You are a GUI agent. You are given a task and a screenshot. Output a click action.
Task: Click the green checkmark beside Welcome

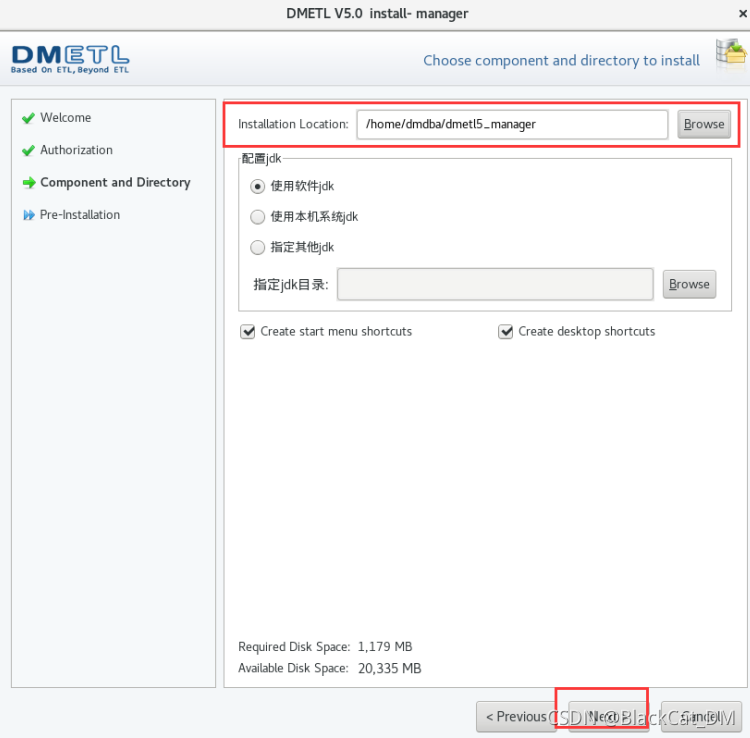(x=29, y=118)
